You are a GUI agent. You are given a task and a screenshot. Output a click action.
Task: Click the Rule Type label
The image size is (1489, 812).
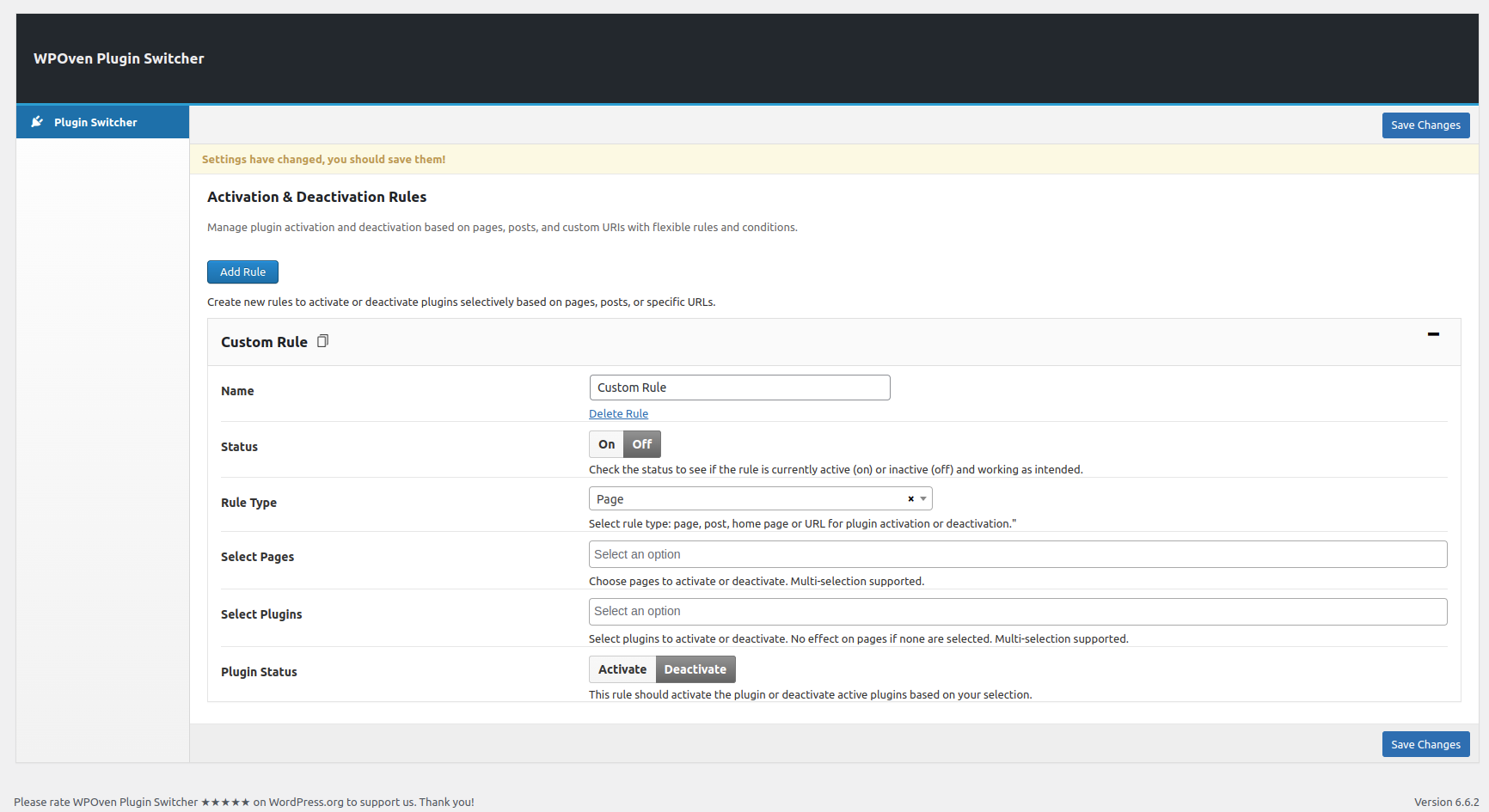[x=248, y=503]
